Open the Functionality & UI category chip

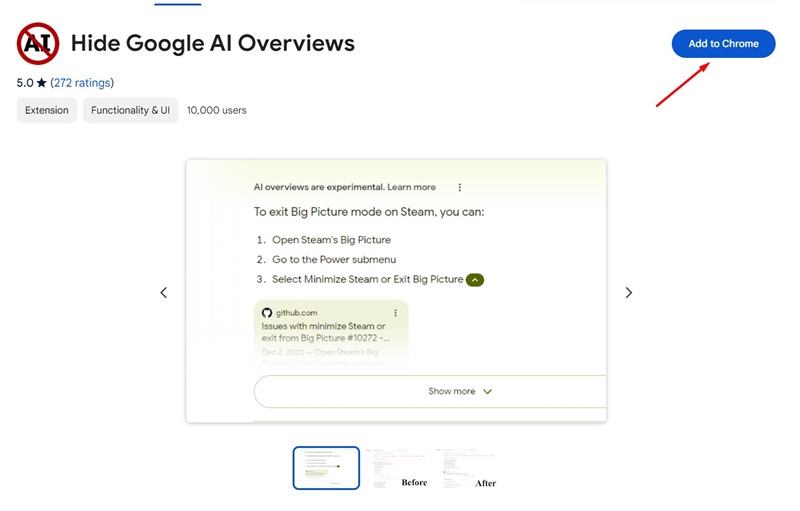[x=131, y=110]
